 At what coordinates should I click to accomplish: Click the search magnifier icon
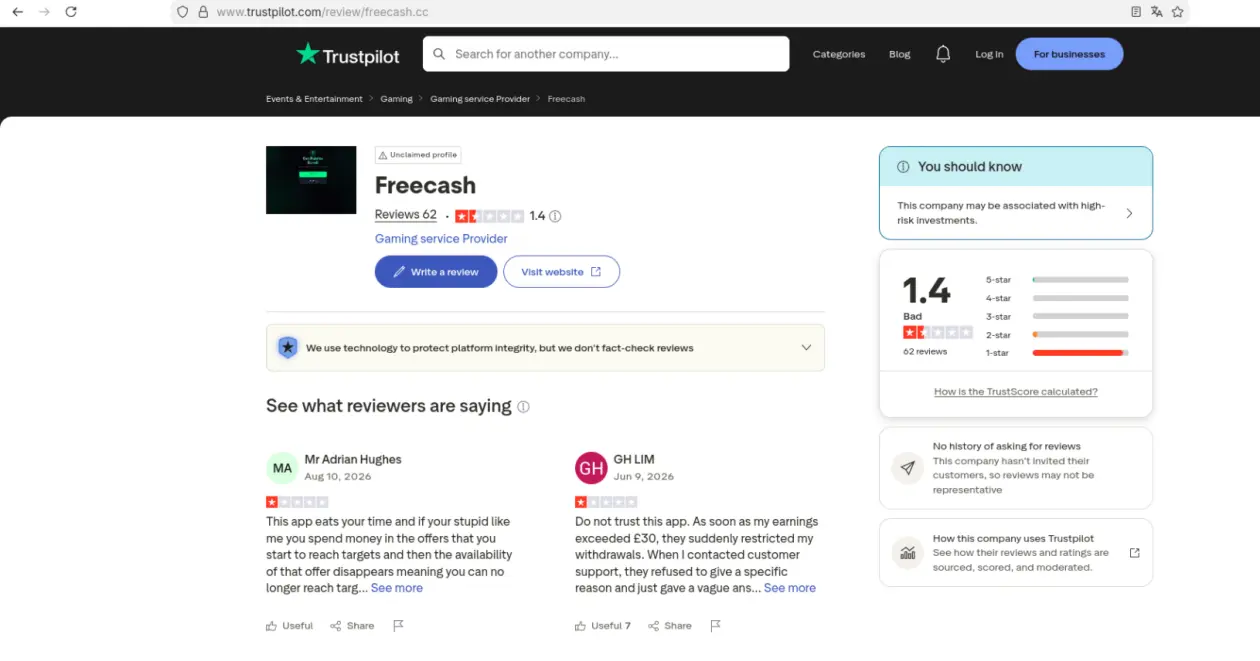pyautogui.click(x=440, y=54)
